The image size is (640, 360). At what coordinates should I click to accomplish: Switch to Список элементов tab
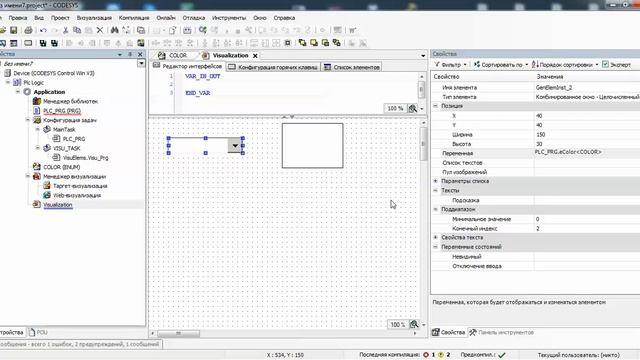click(x=352, y=67)
